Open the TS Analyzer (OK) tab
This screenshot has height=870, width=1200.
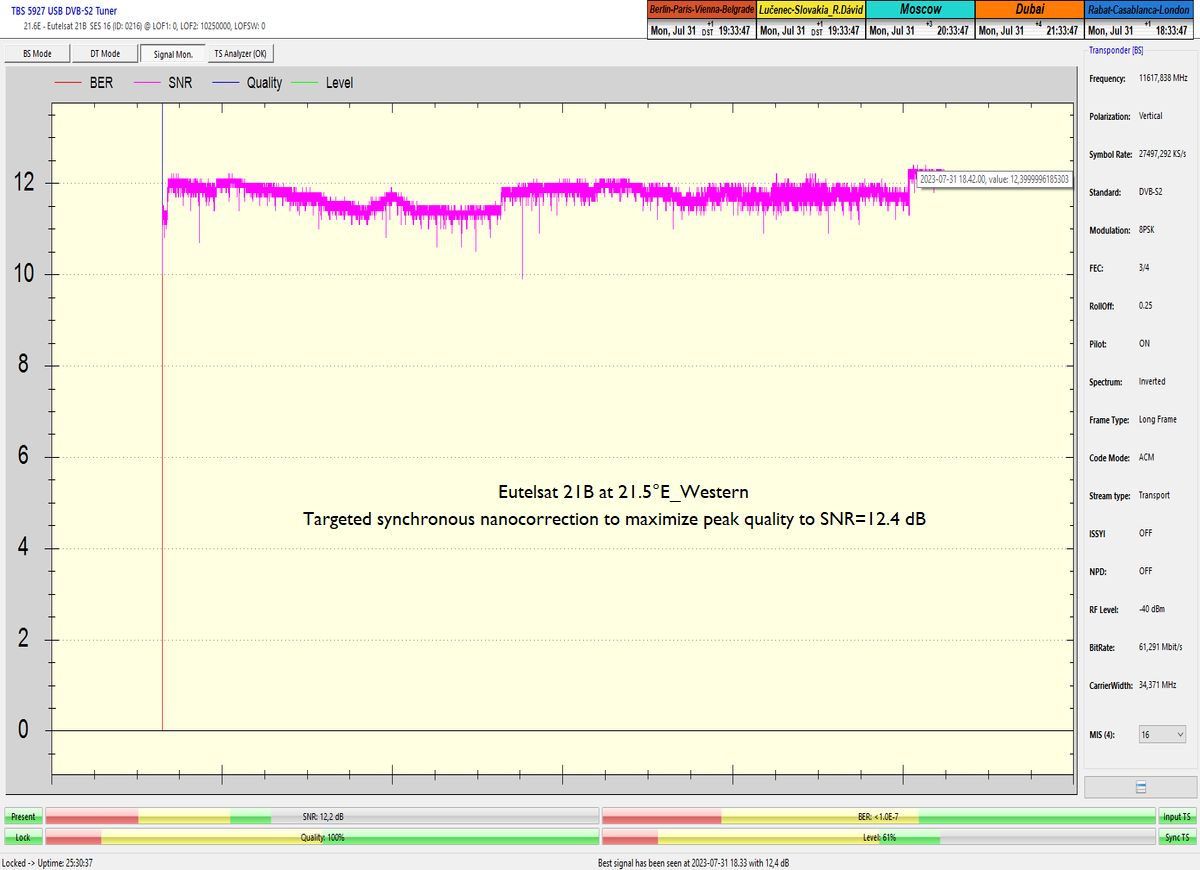pos(240,54)
